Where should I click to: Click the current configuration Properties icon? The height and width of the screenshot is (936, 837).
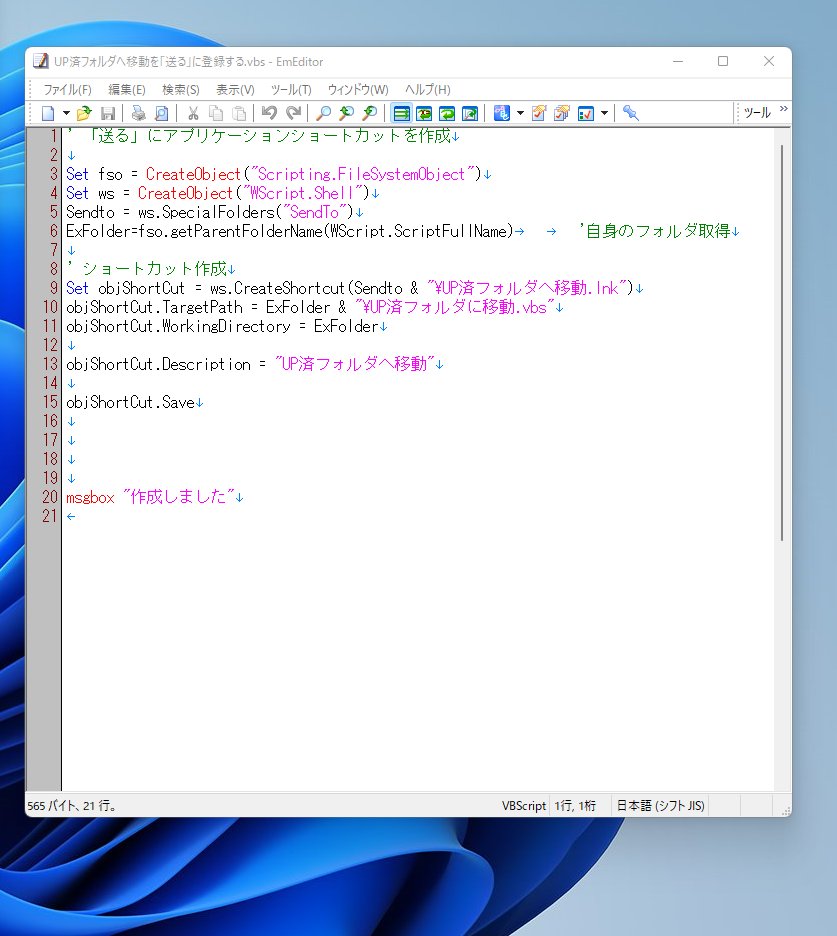click(x=538, y=113)
